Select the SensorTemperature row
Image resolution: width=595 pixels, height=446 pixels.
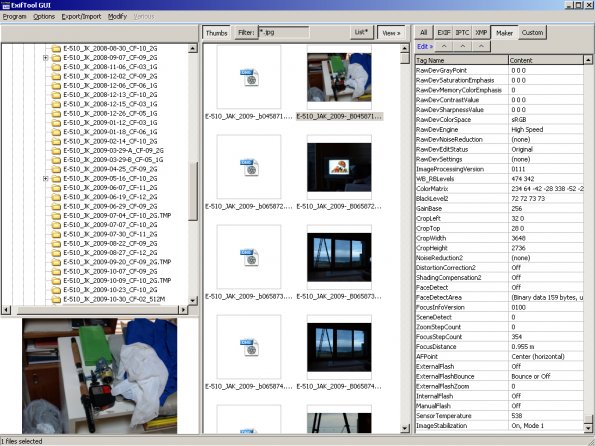point(499,416)
